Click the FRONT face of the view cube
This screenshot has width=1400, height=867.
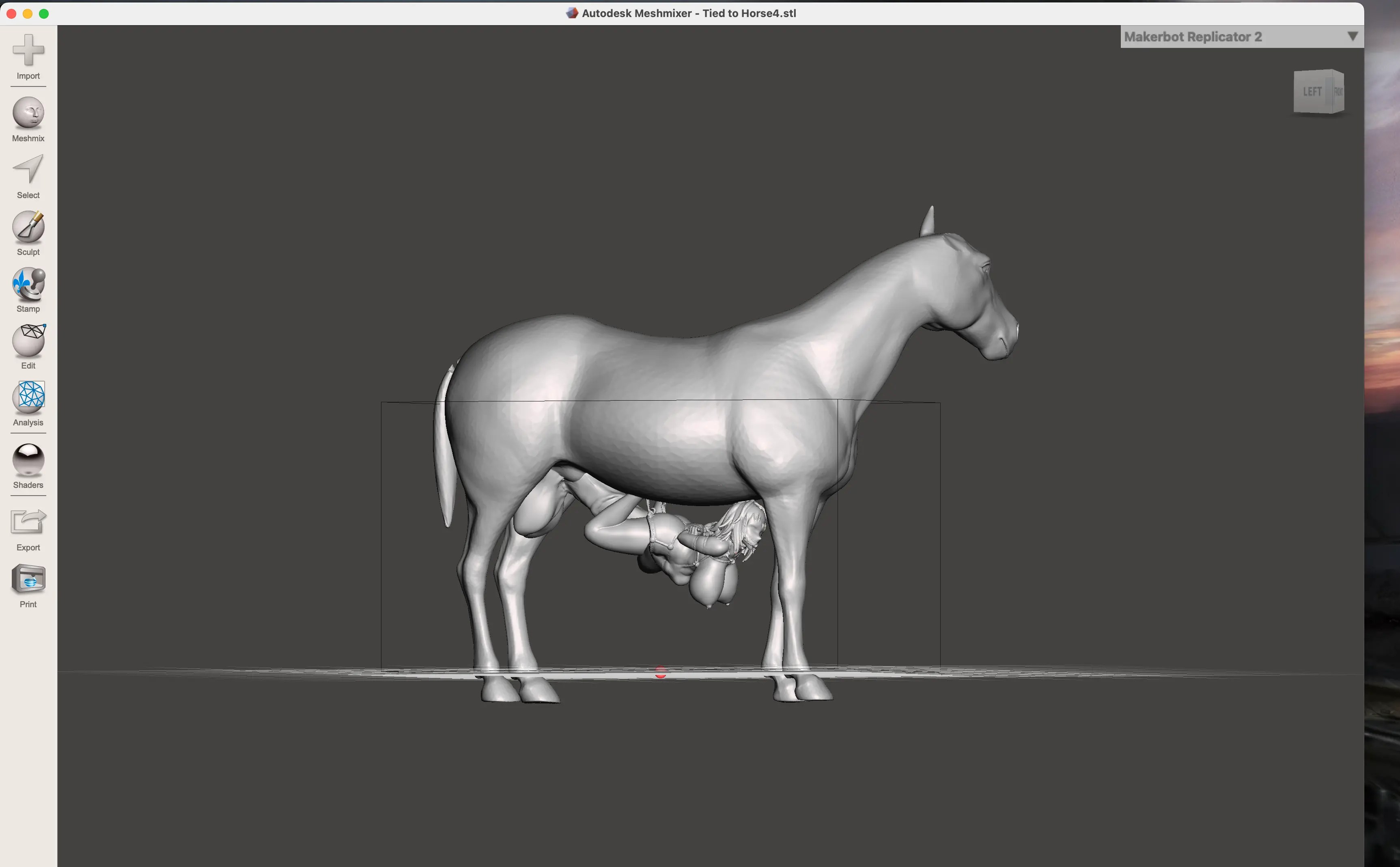pos(1338,91)
